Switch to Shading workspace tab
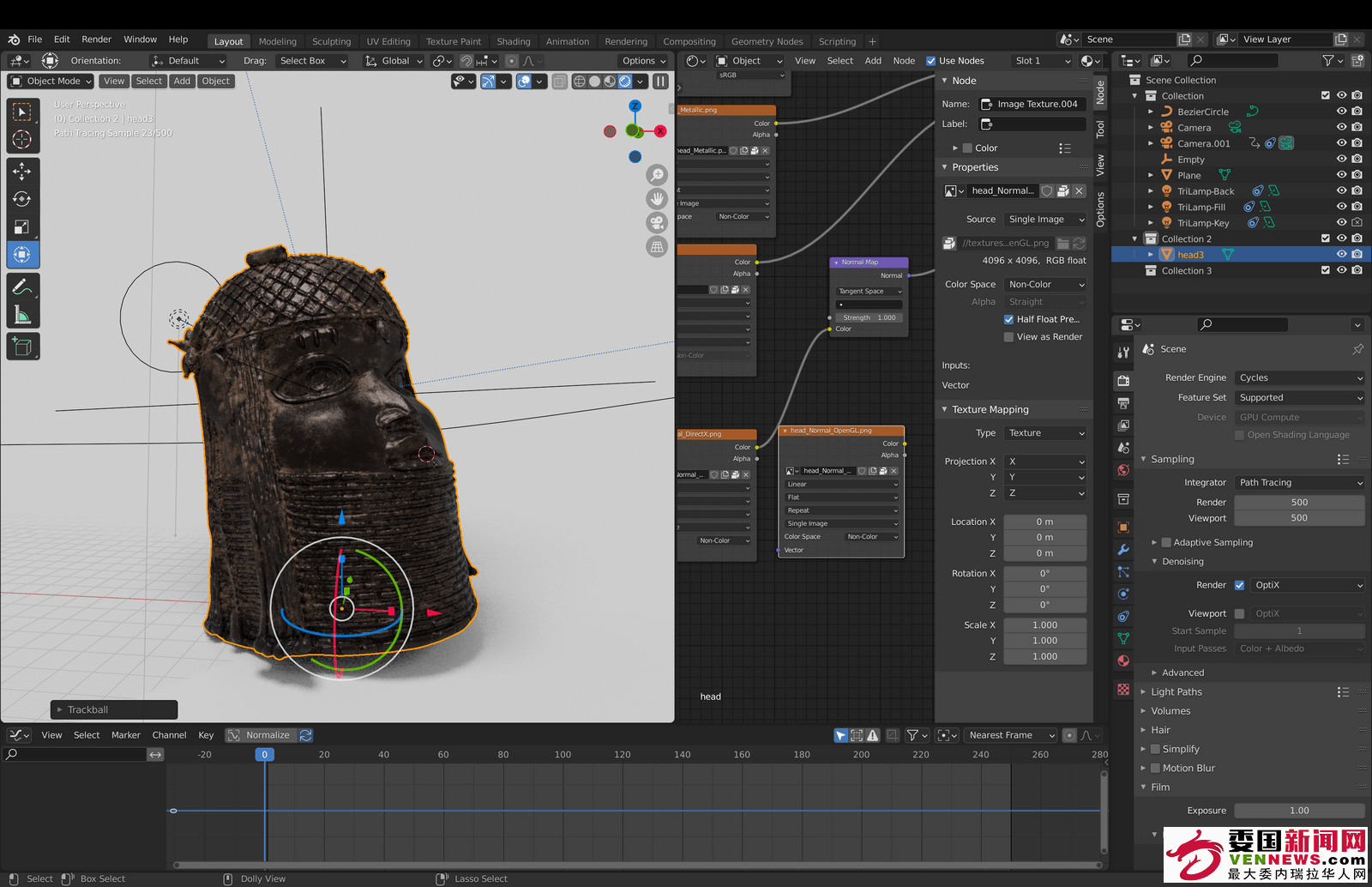1372x887 pixels. (x=514, y=41)
